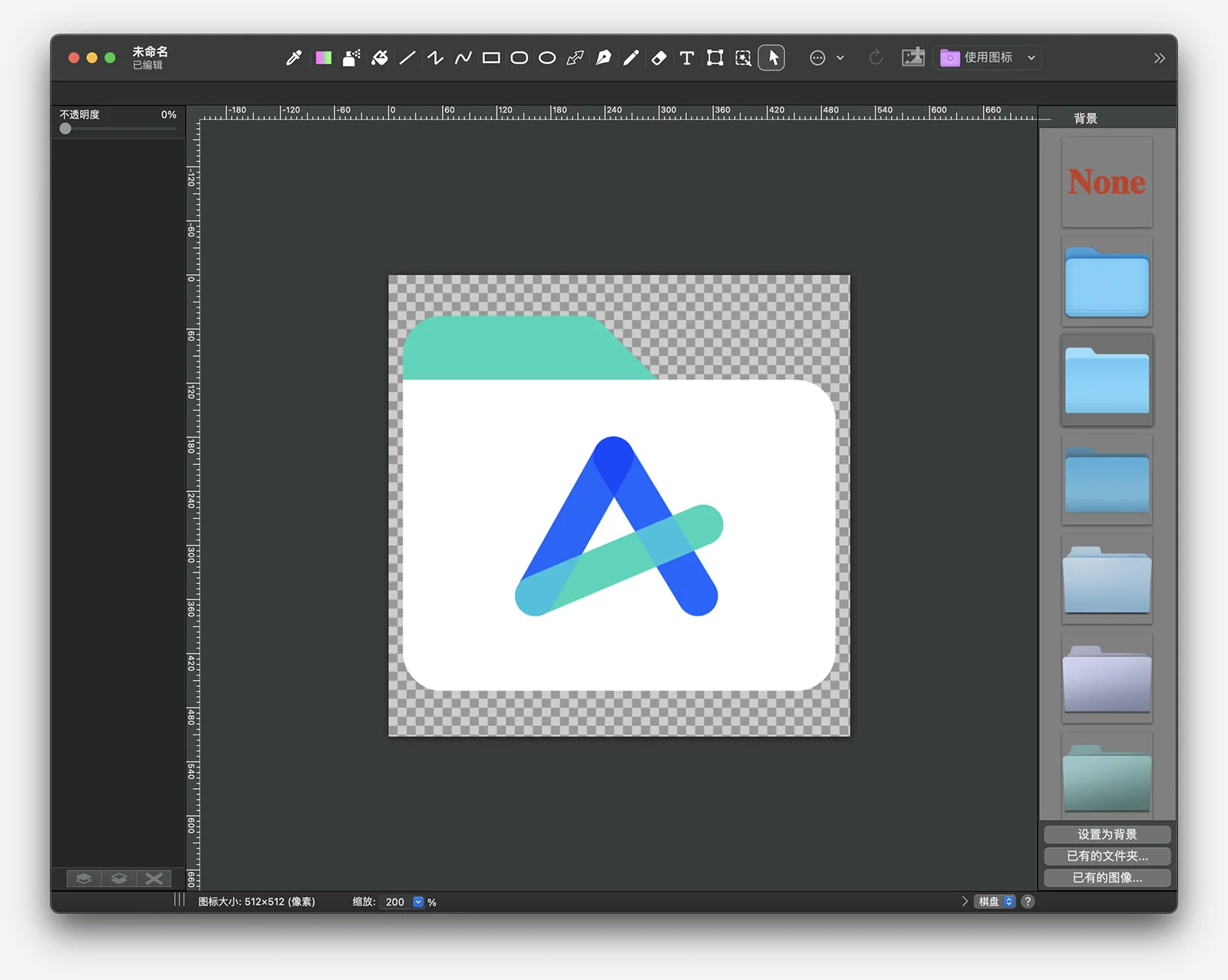1228x980 pixels.
Task: Select the eyedropper tool
Action: pyautogui.click(x=294, y=58)
